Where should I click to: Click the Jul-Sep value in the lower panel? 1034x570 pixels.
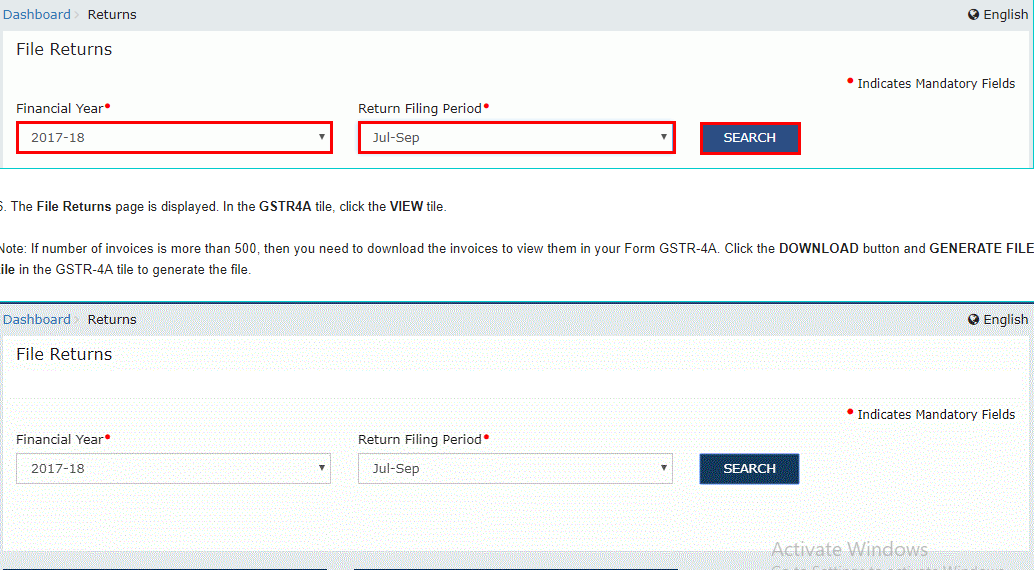click(x=396, y=469)
